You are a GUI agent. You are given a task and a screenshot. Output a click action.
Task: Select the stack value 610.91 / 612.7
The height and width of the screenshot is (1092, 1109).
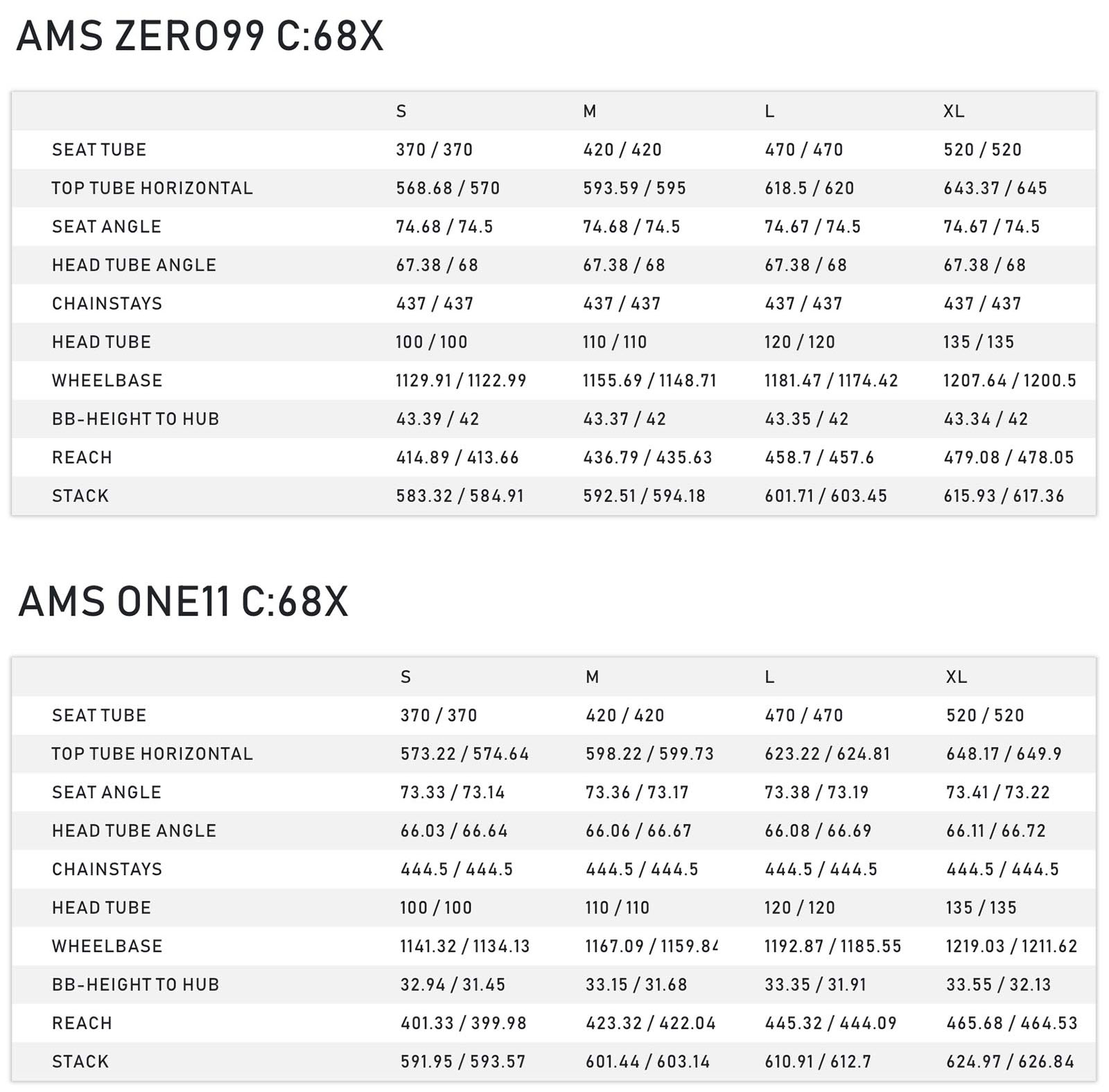817,1061
